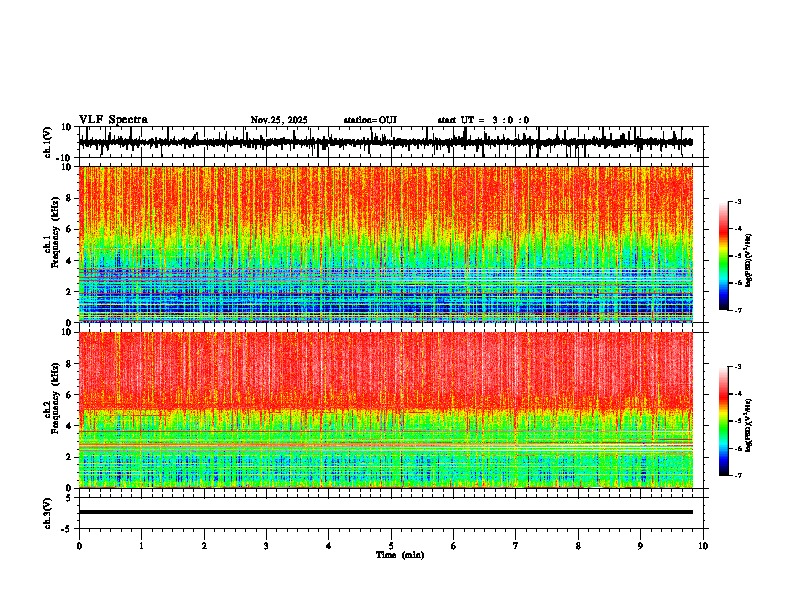Click the "station=OUI" header label

370,120
